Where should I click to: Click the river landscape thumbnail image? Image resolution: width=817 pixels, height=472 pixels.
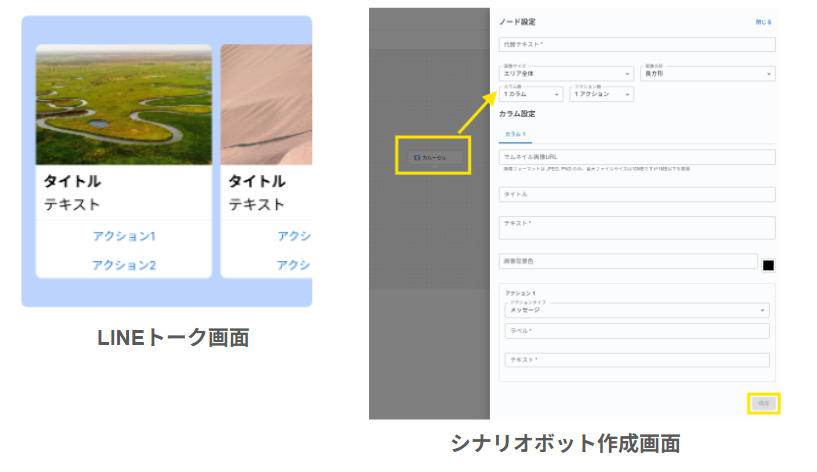(x=124, y=105)
